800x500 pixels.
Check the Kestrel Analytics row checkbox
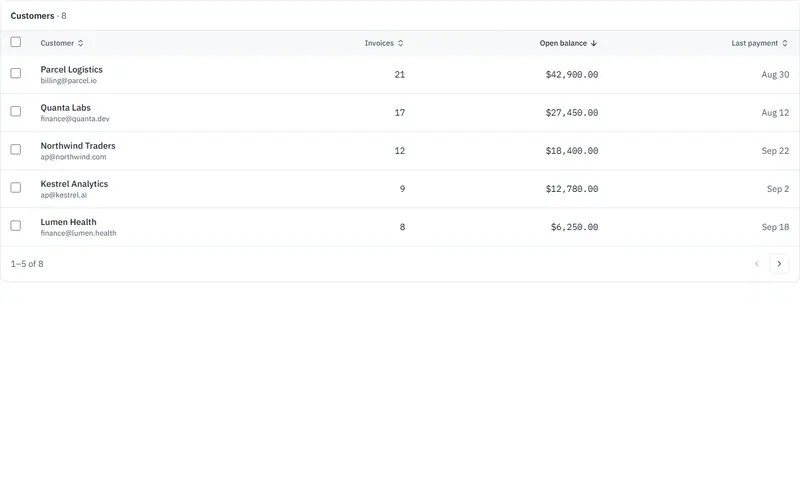click(x=16, y=188)
